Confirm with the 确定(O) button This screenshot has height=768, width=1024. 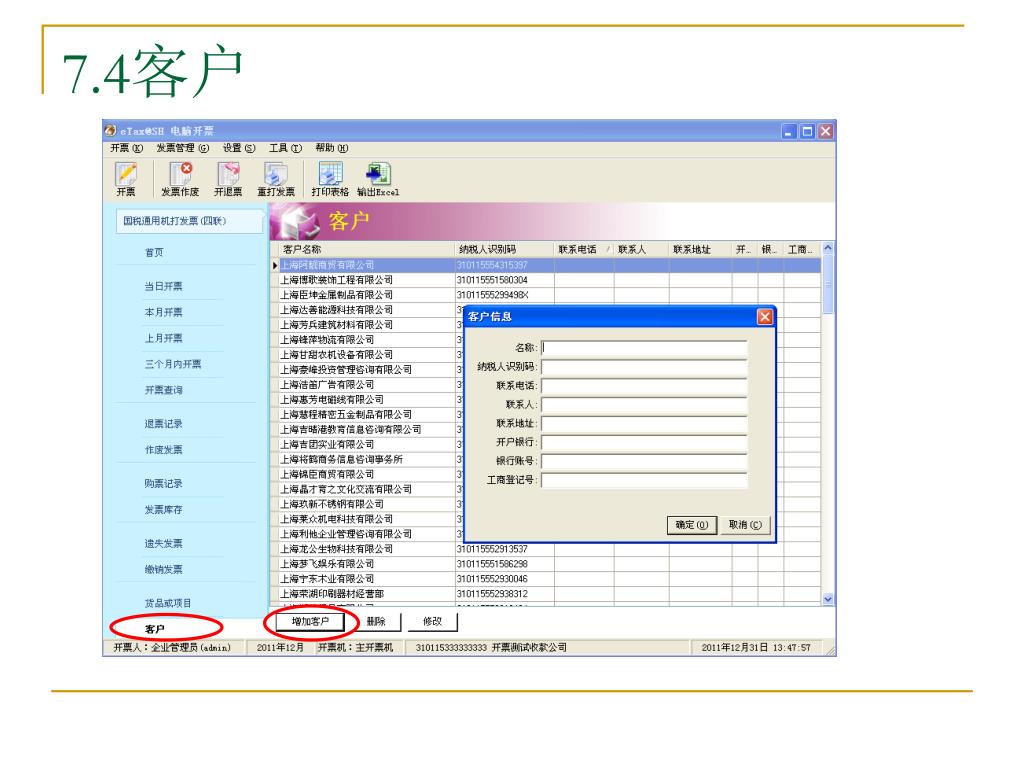(692, 525)
